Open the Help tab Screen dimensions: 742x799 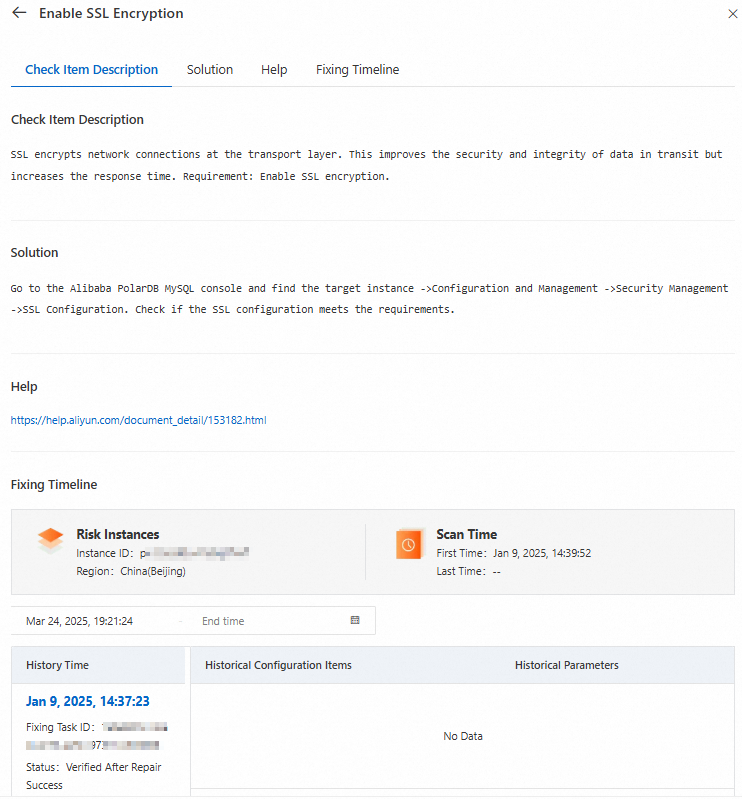tap(274, 69)
